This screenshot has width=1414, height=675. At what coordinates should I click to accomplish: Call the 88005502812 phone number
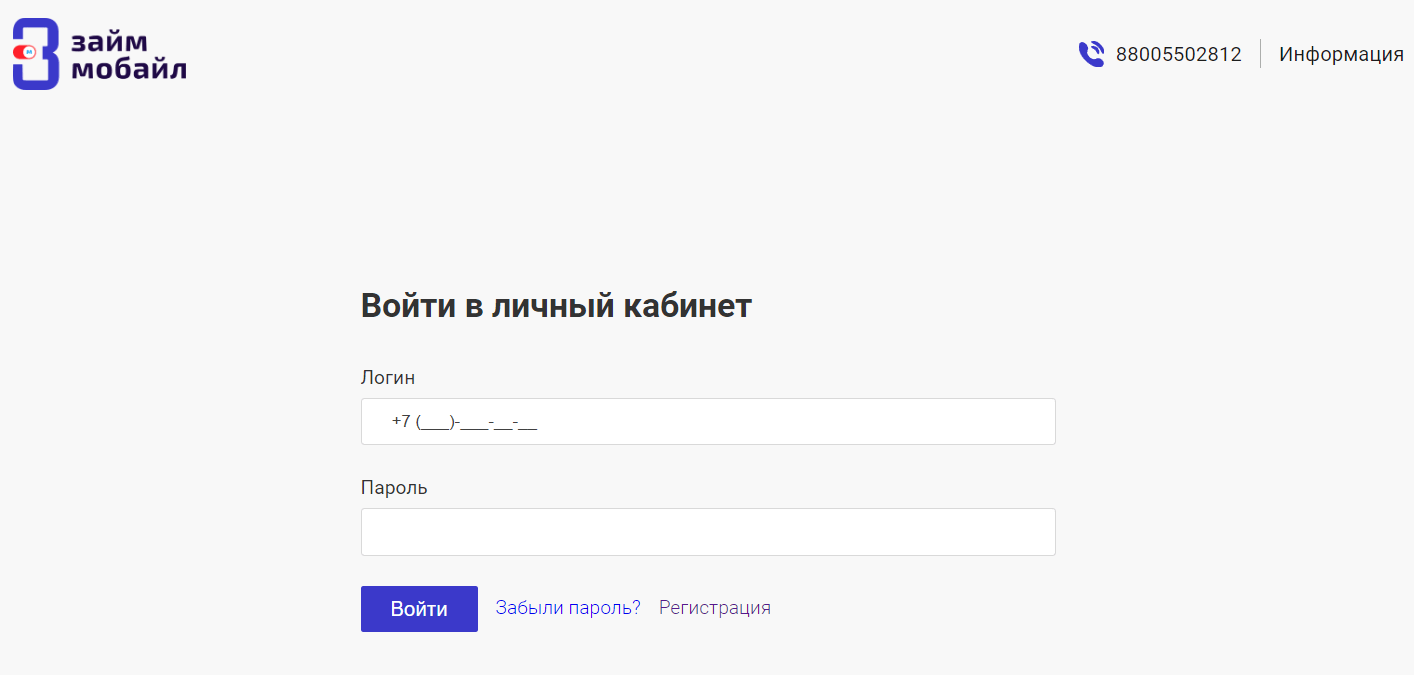(x=1178, y=54)
